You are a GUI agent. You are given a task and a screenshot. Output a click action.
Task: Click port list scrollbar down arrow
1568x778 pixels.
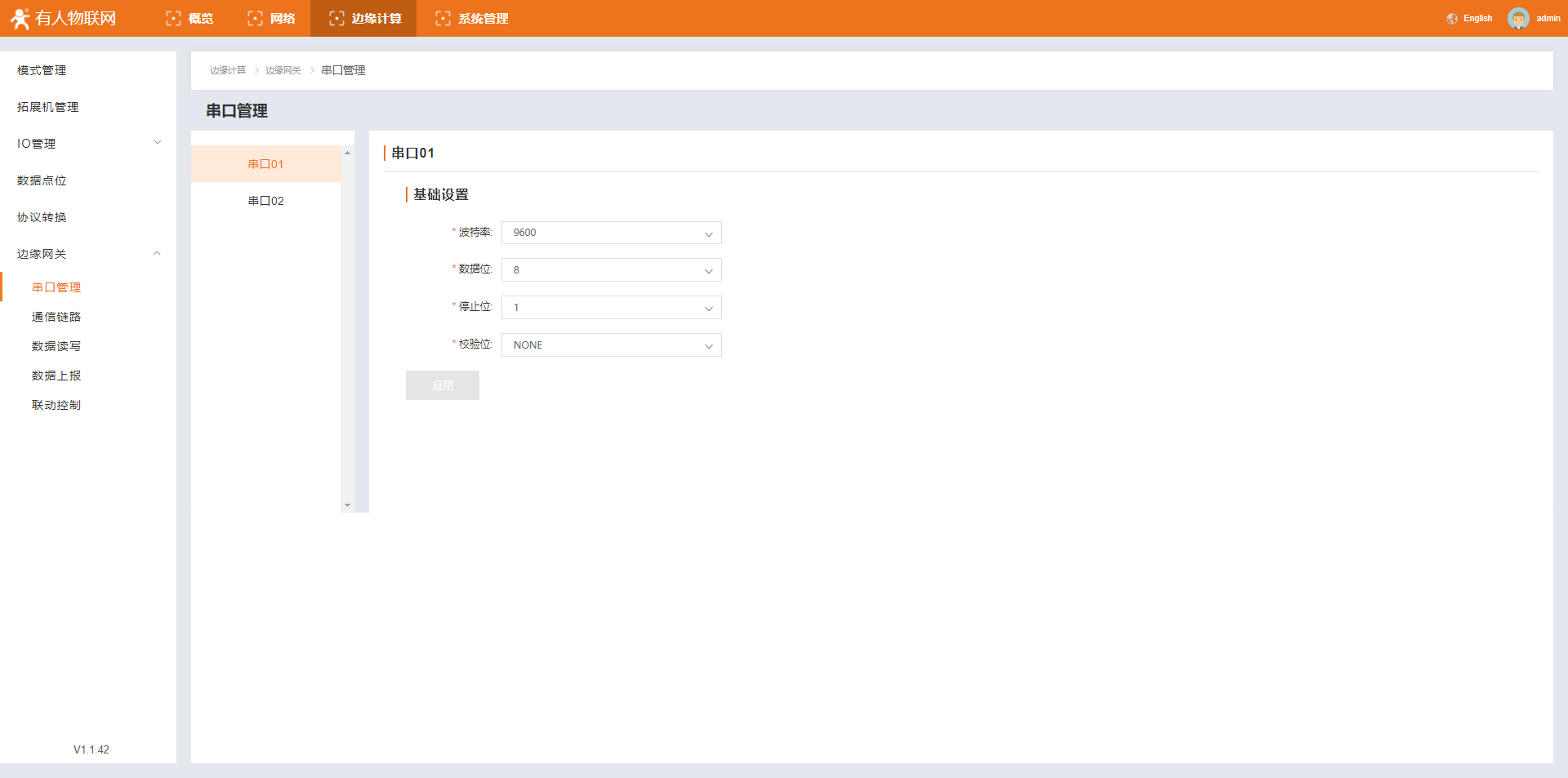coord(347,505)
